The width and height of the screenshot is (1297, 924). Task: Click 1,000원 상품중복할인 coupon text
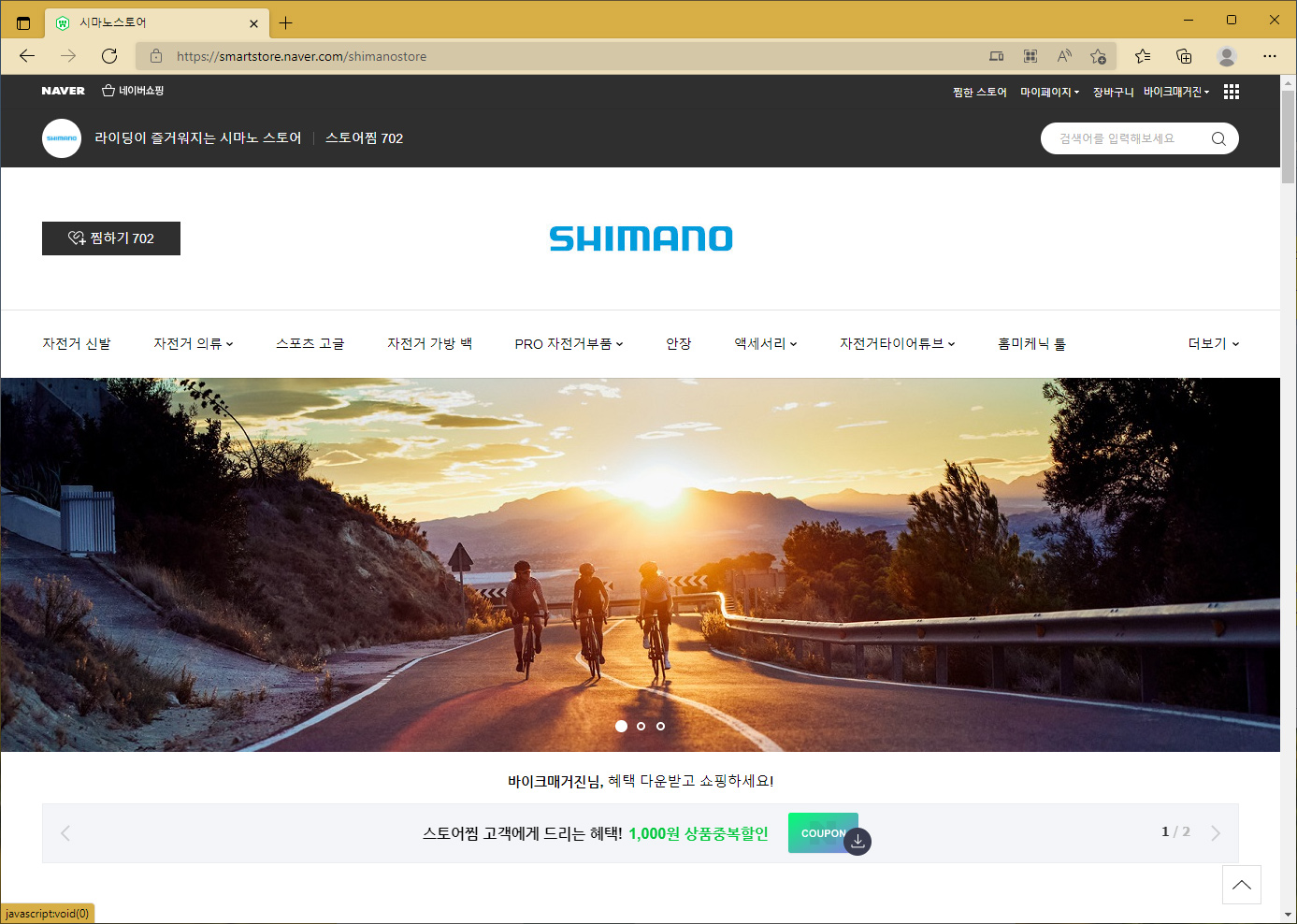click(x=699, y=833)
